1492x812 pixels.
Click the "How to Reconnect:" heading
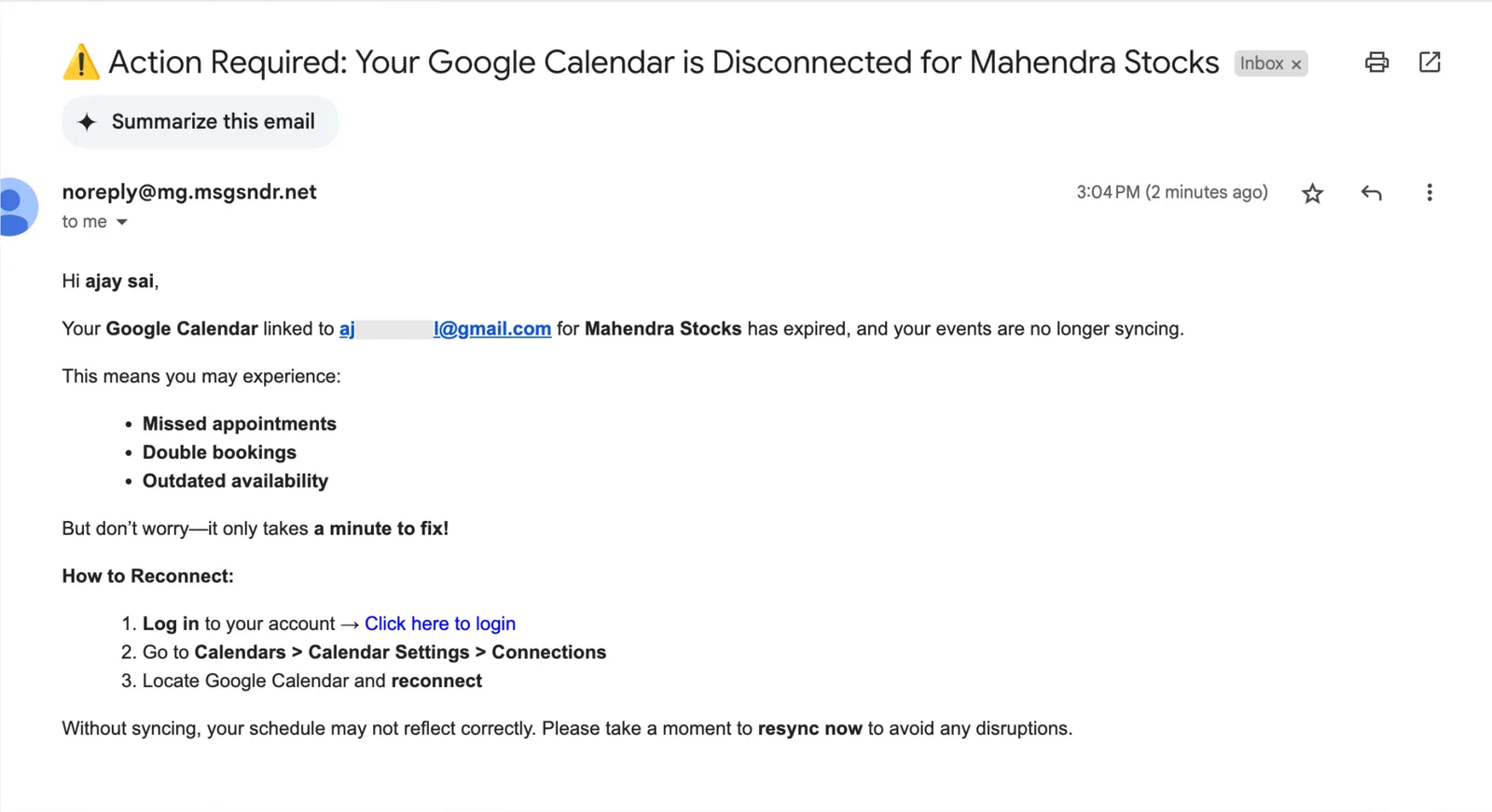pos(148,576)
